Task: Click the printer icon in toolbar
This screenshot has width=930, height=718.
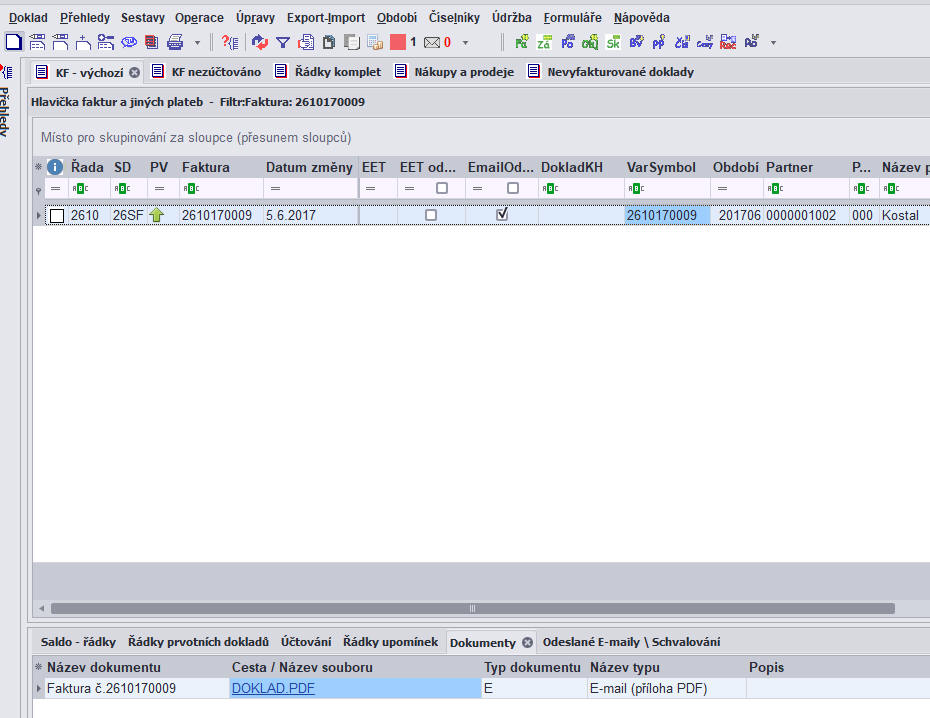Action: [x=175, y=42]
